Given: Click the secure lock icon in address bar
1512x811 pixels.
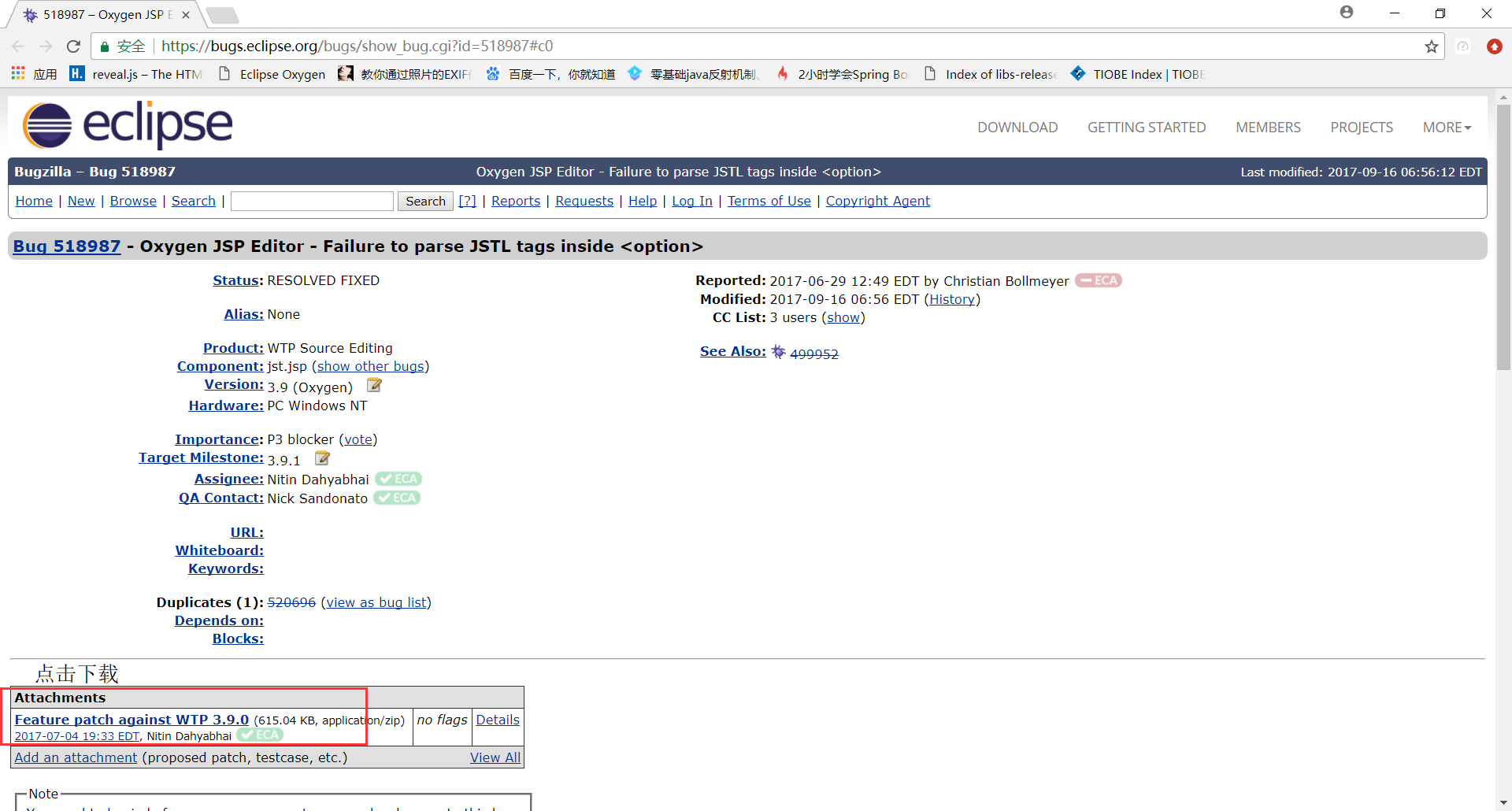Looking at the screenshot, I should (x=104, y=46).
